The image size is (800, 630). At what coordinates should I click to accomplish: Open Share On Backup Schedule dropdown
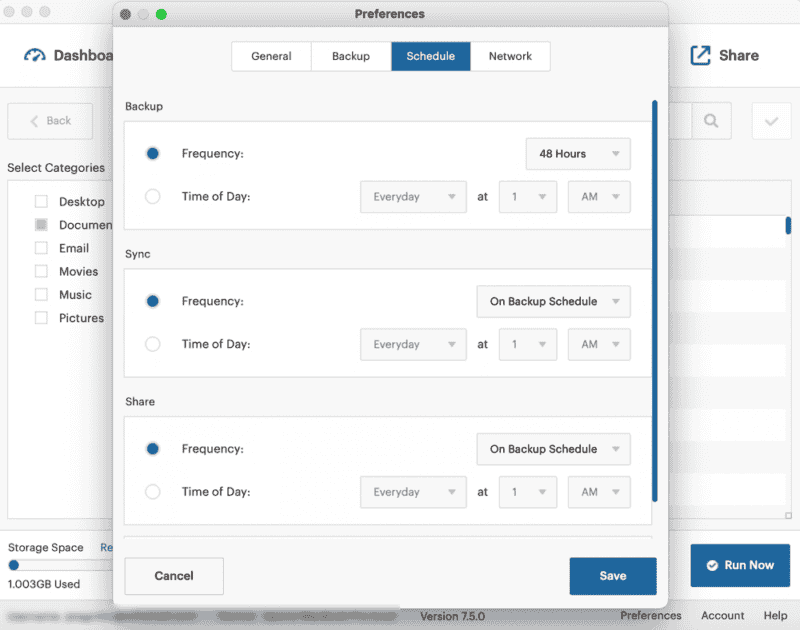[x=553, y=449]
